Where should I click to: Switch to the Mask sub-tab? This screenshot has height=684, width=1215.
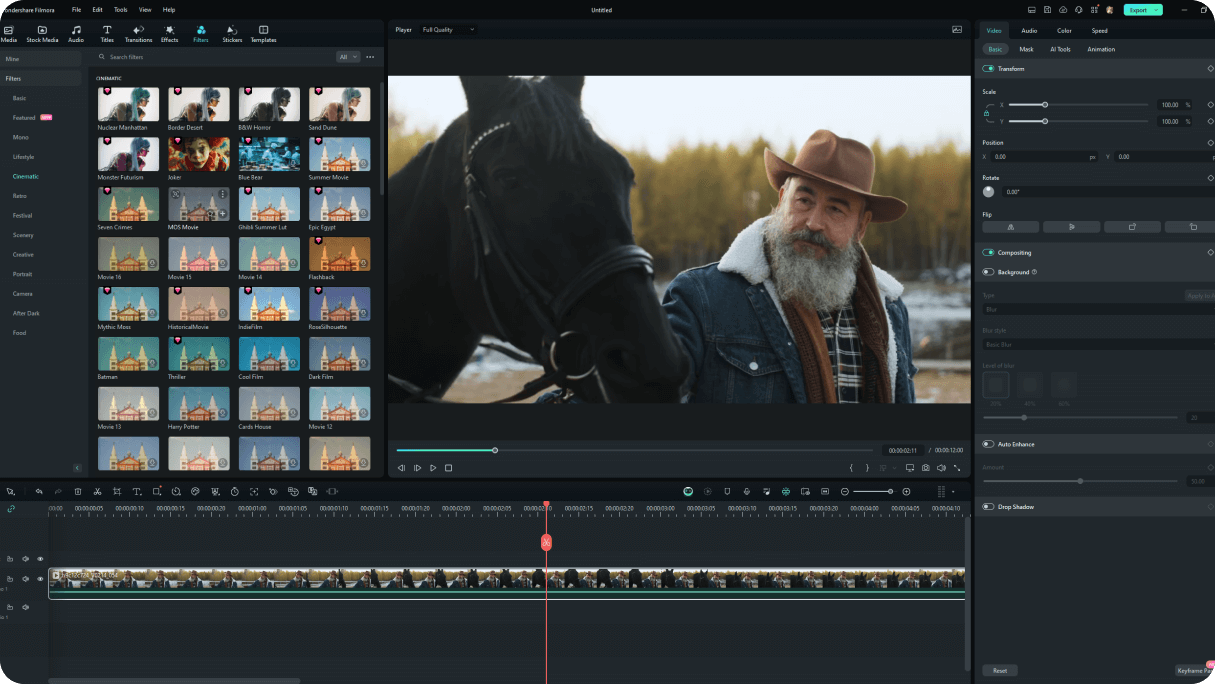(1026, 49)
